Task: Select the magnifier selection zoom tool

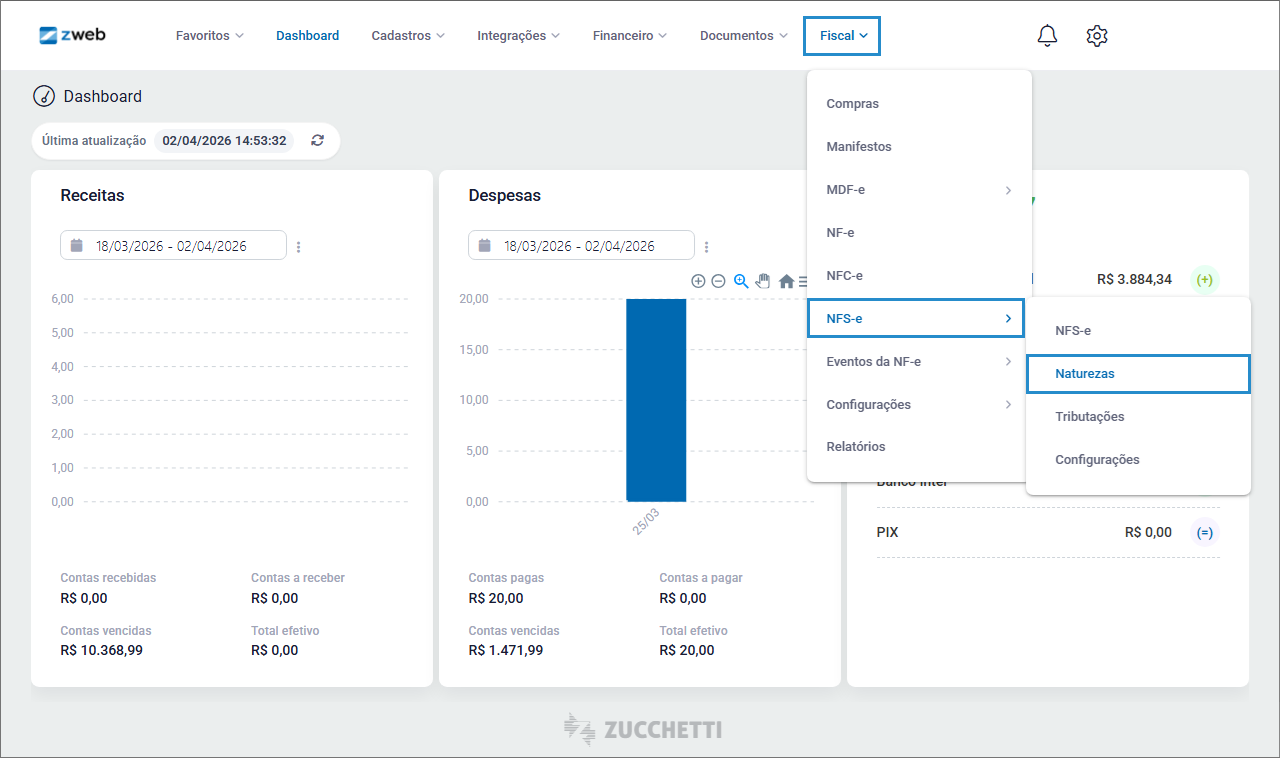Action: pyautogui.click(x=741, y=281)
